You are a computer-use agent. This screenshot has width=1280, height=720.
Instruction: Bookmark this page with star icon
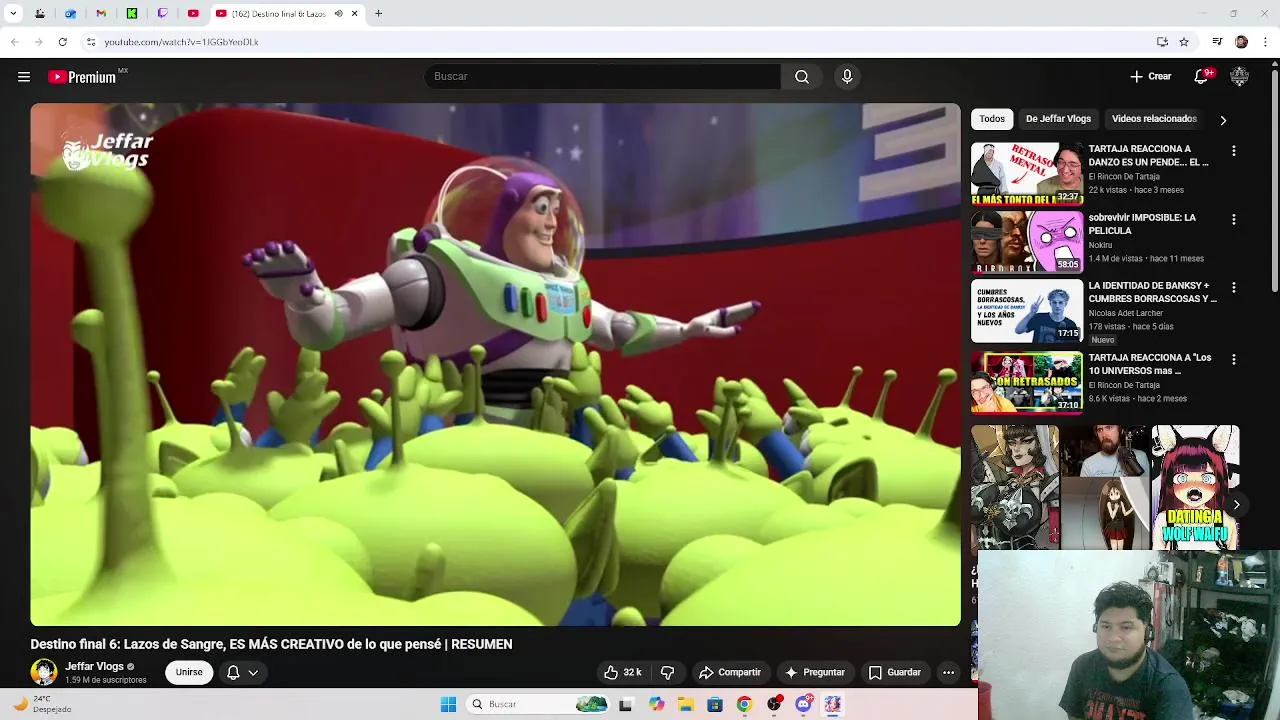click(1184, 42)
